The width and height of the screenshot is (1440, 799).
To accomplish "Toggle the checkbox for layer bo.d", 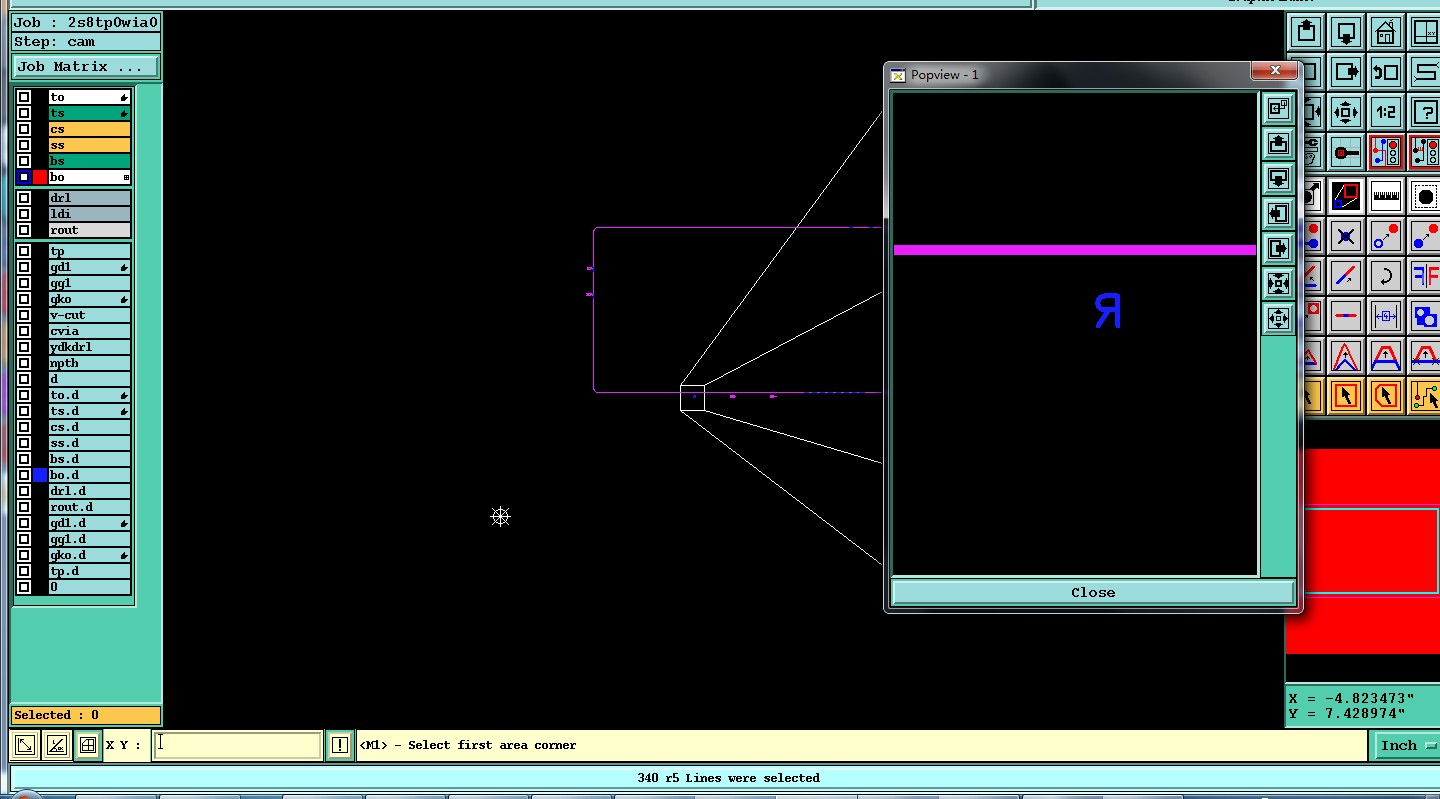I will (x=24, y=475).
